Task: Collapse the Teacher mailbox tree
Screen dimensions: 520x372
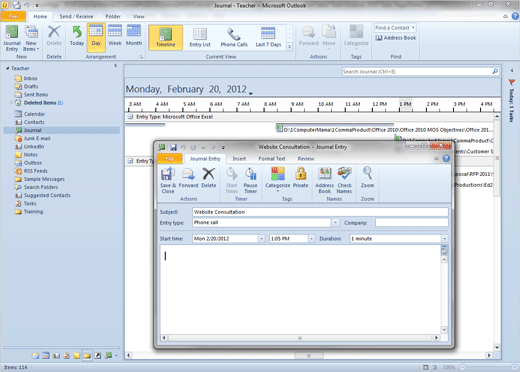Action: tap(7, 68)
